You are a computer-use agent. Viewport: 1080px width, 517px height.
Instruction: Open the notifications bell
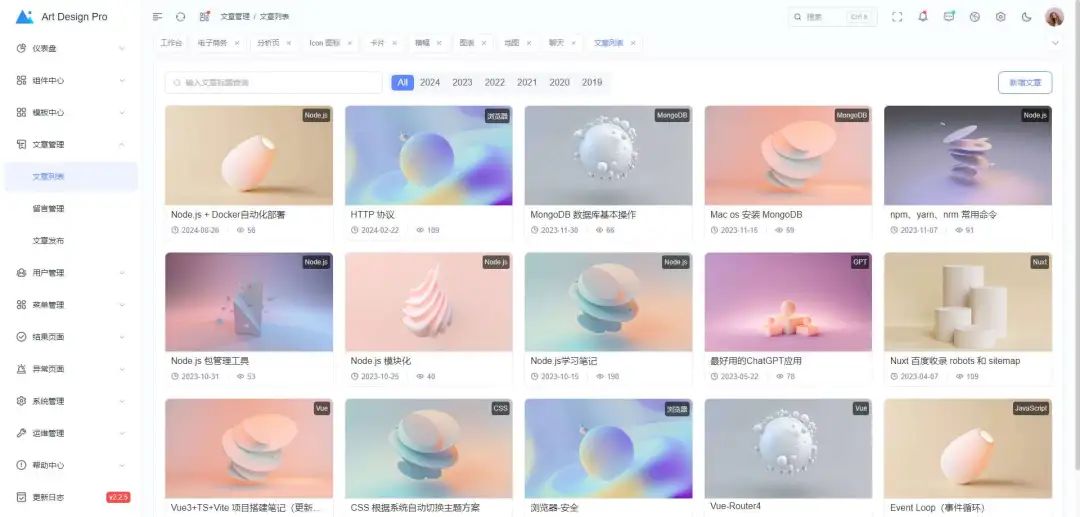[922, 17]
